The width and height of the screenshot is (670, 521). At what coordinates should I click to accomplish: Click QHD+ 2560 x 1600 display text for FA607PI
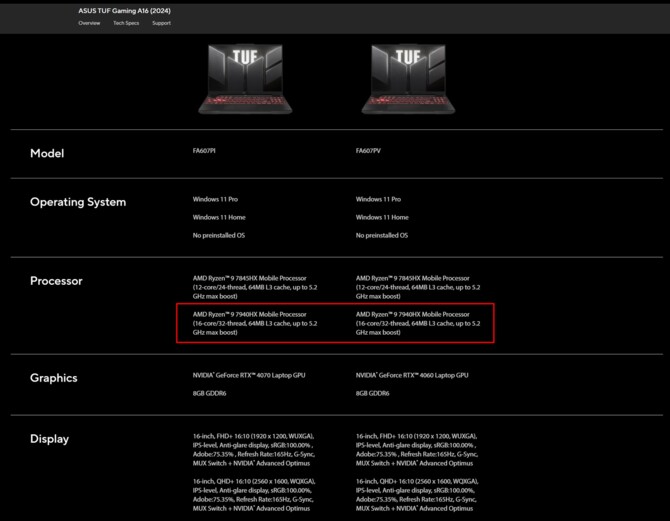[254, 495]
